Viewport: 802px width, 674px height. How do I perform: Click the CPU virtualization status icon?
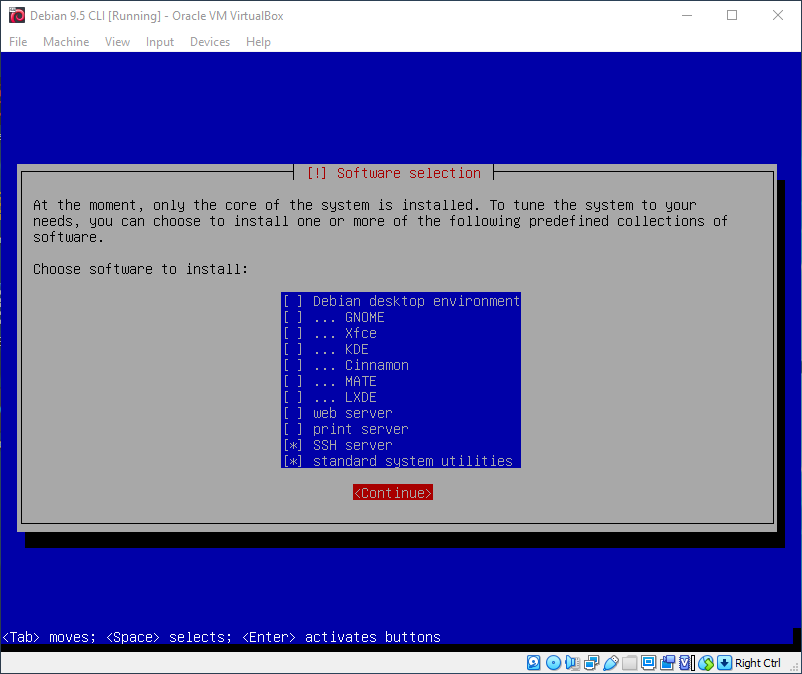pos(687,663)
